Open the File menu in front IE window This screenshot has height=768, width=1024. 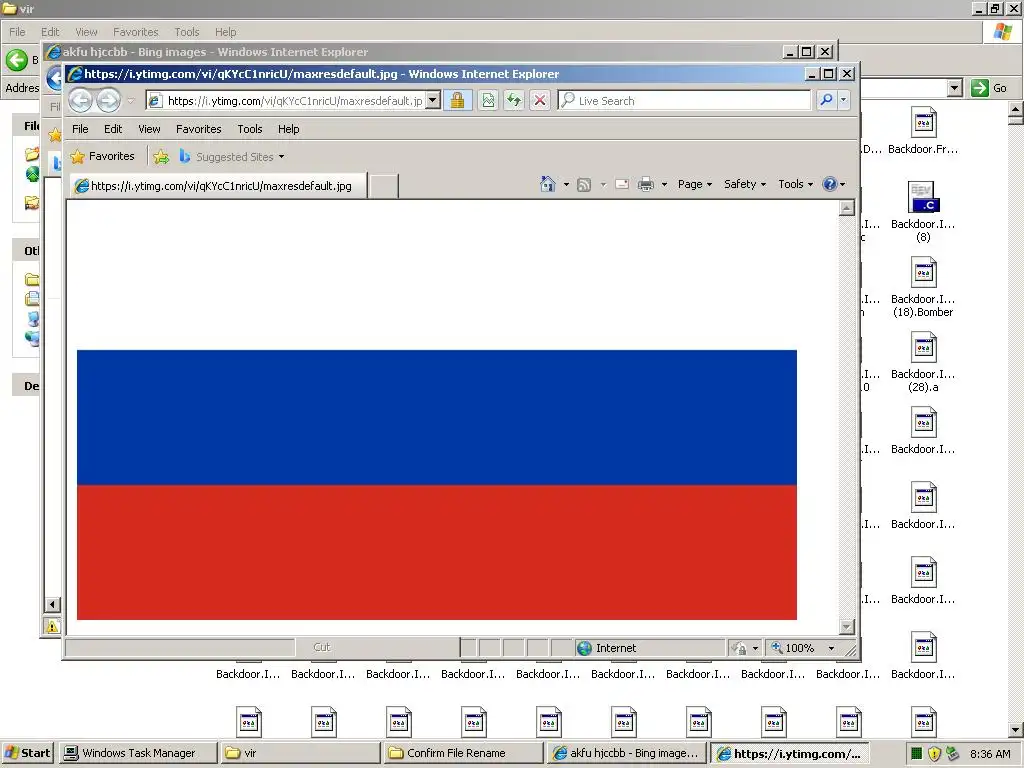[80, 129]
